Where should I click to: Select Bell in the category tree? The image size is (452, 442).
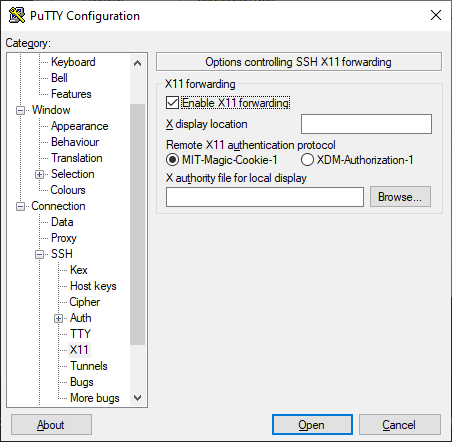coord(59,78)
